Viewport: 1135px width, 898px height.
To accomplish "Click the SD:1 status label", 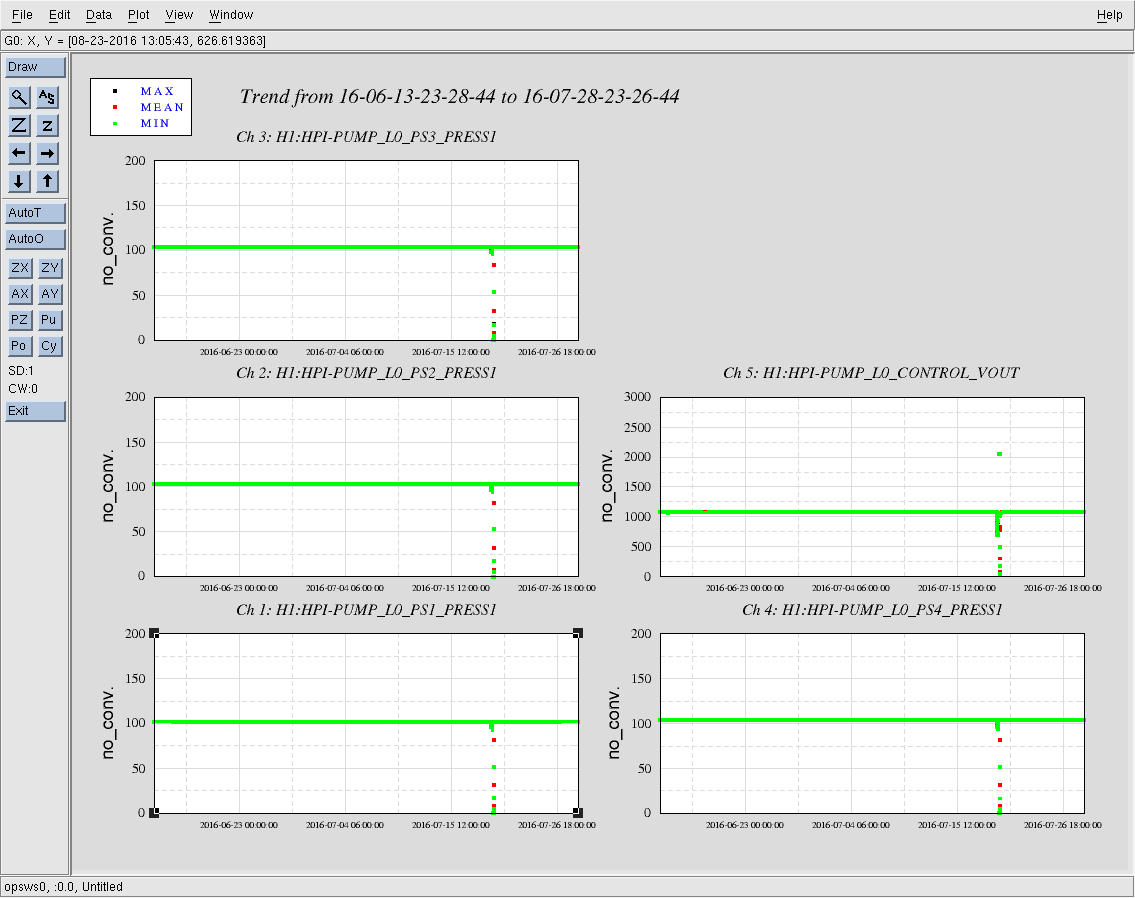I will pyautogui.click(x=21, y=370).
